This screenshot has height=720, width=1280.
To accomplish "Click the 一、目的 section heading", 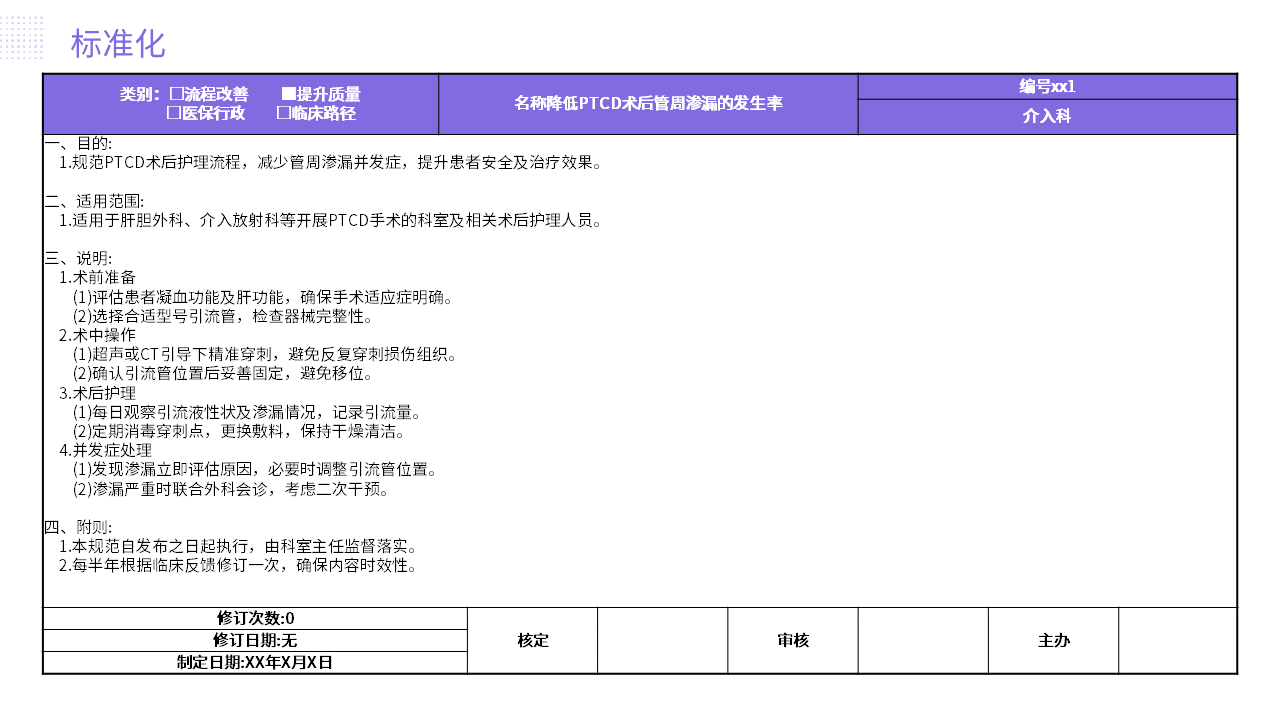I will 78,144.
